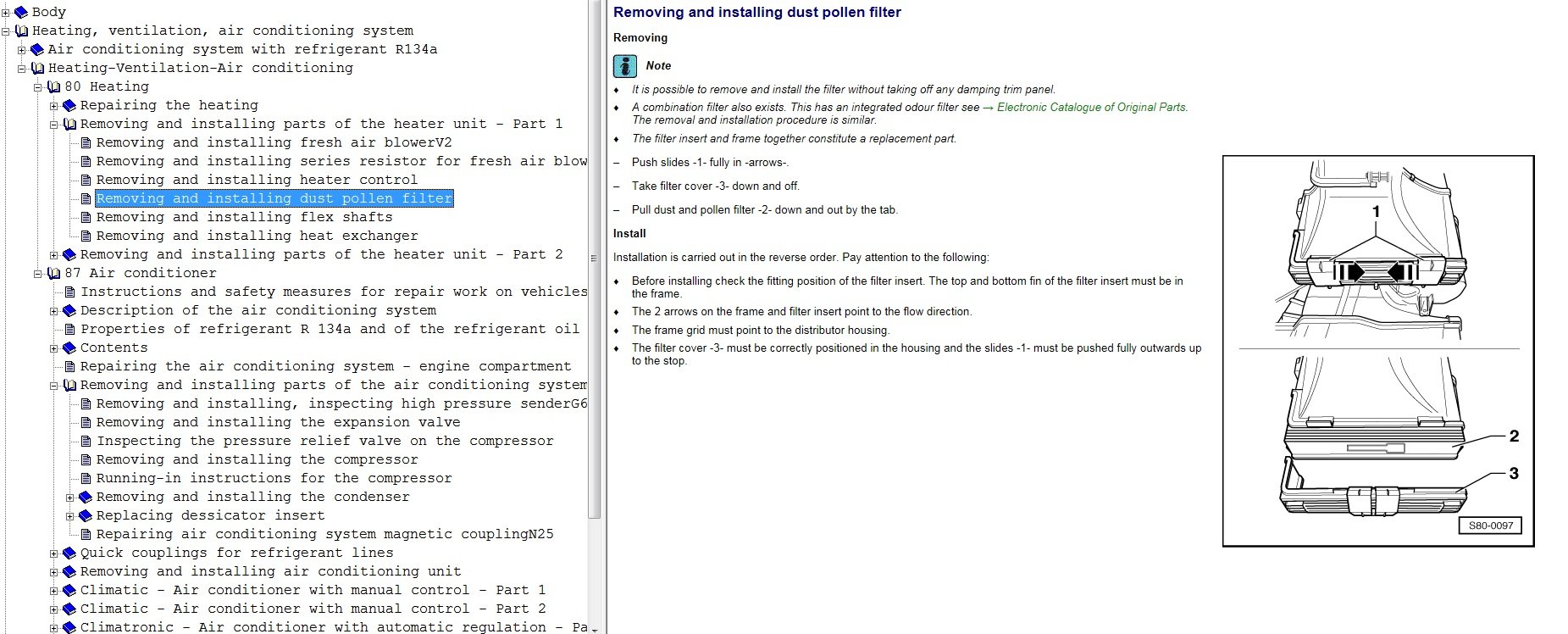Open Removing and installing fresh air blowerV2

274,143
